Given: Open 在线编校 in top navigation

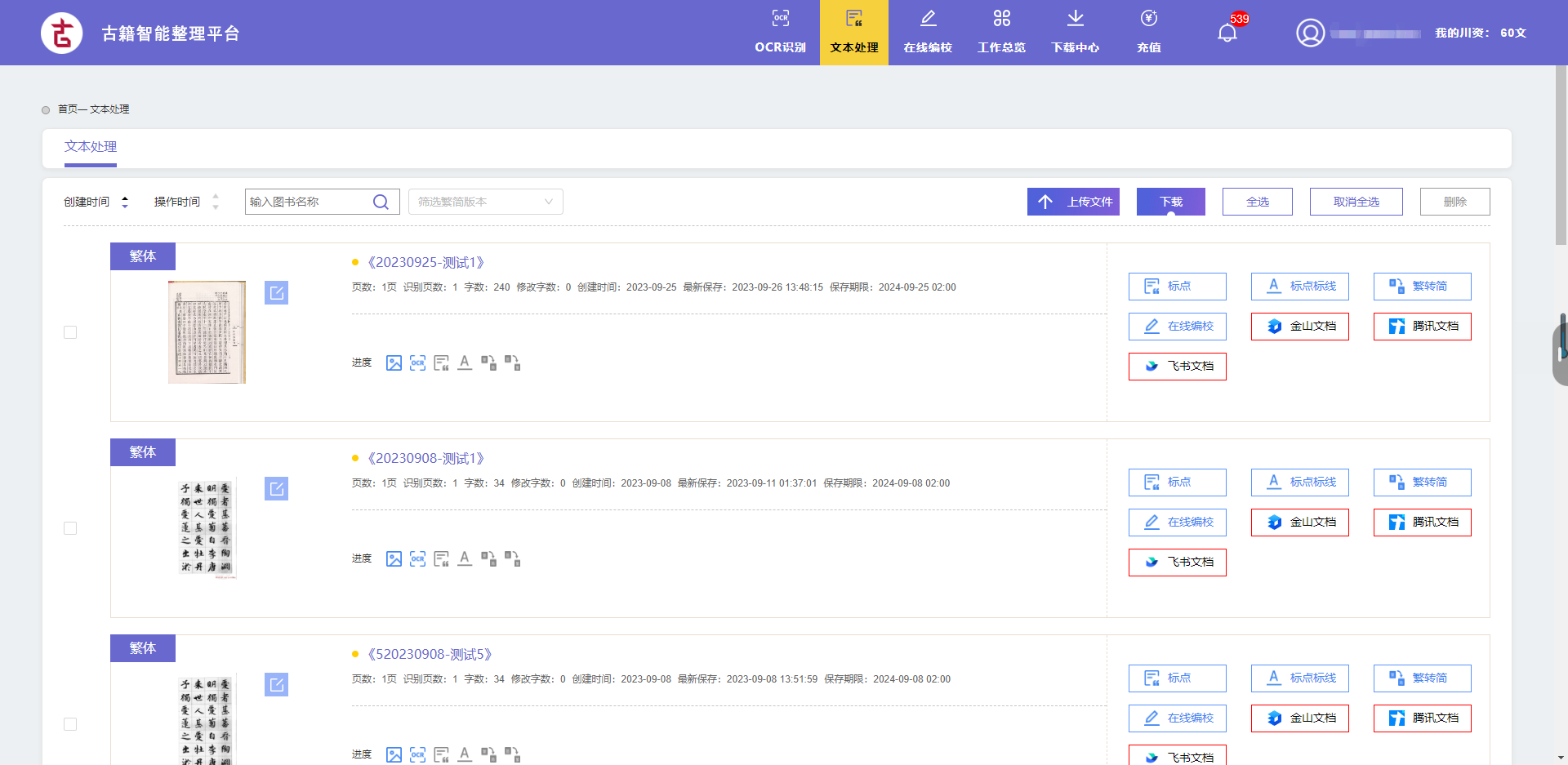Looking at the screenshot, I should (x=928, y=33).
